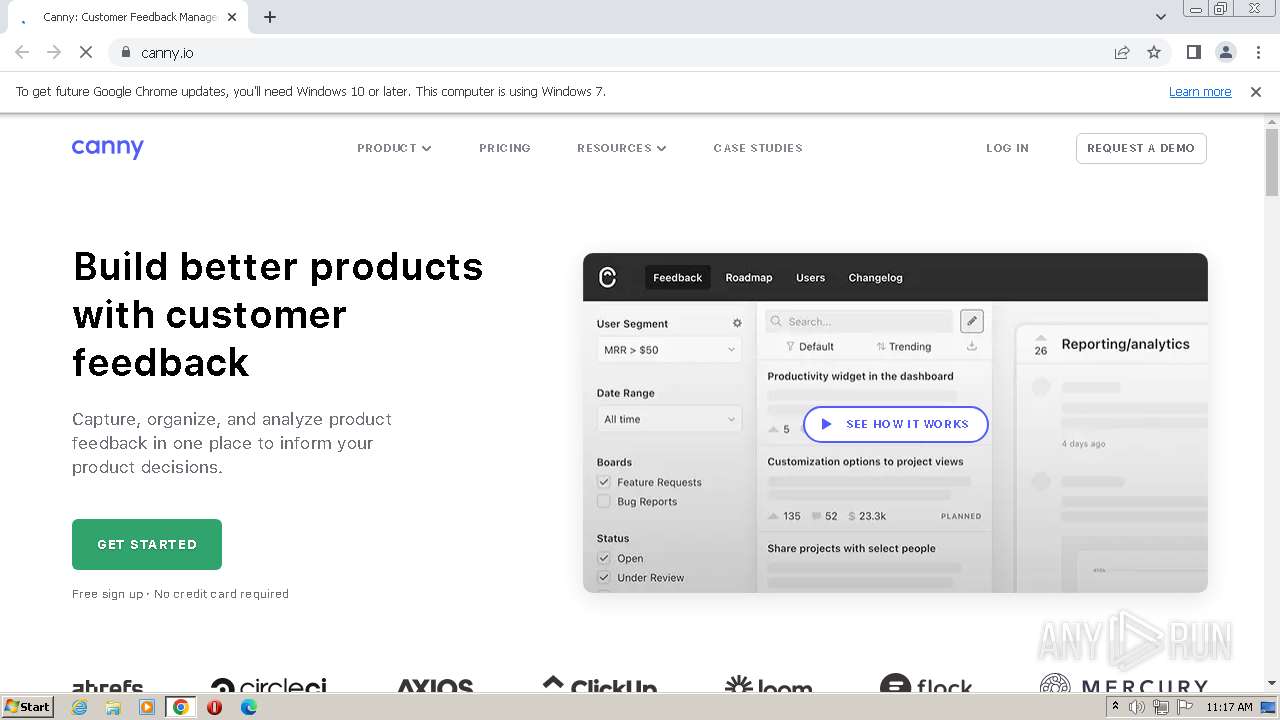Image resolution: width=1280 pixels, height=720 pixels.
Task: Open File Explorer from taskbar
Action: click(113, 707)
